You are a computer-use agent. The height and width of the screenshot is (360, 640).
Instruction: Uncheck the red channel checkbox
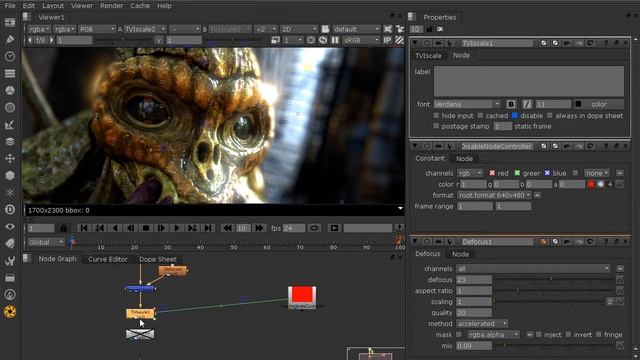click(x=492, y=173)
